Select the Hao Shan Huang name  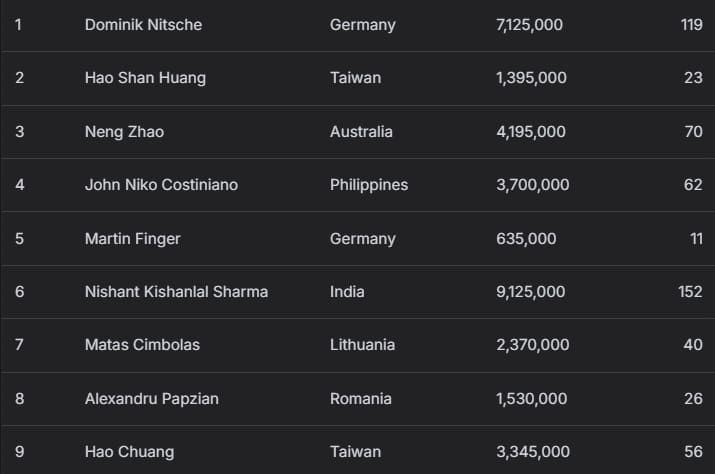point(145,78)
